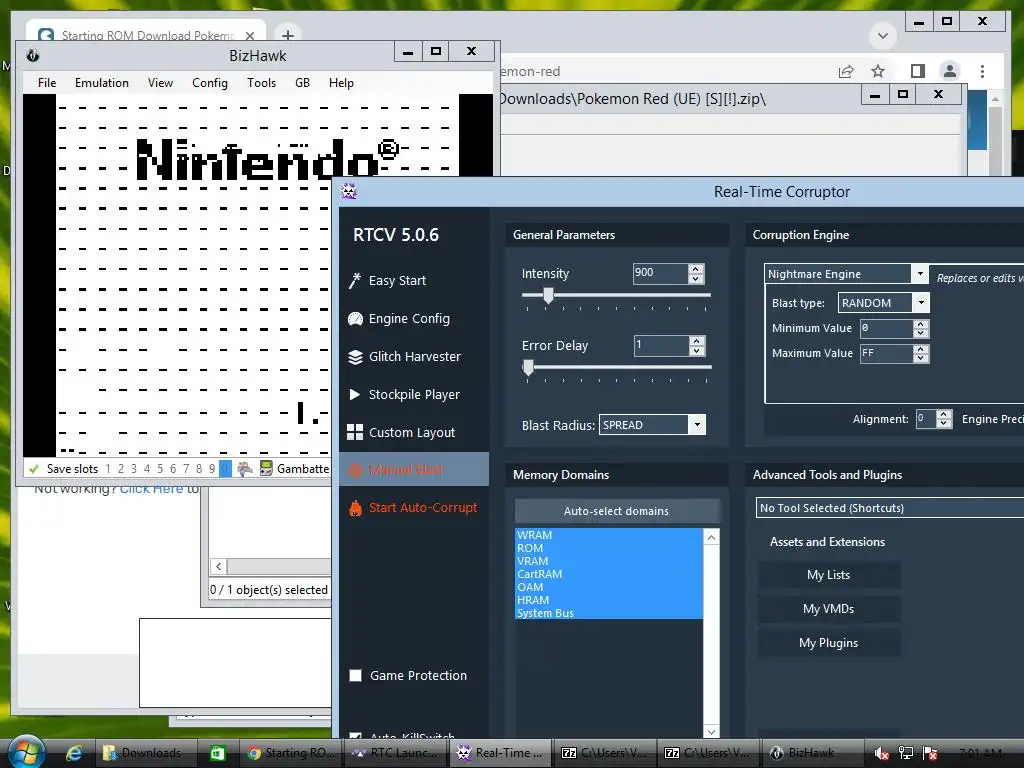Click the Intensity slider handle
1024x768 pixels.
click(x=549, y=296)
